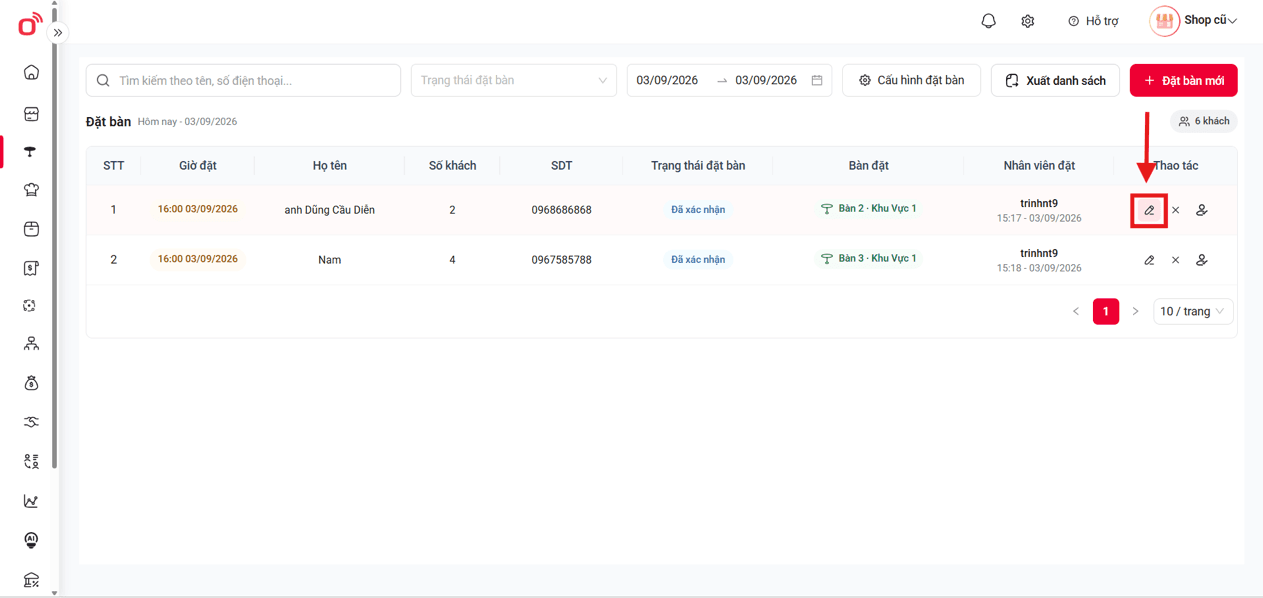Open the Trạng thái đặt bàn dropdown
1263x598 pixels.
pos(513,80)
